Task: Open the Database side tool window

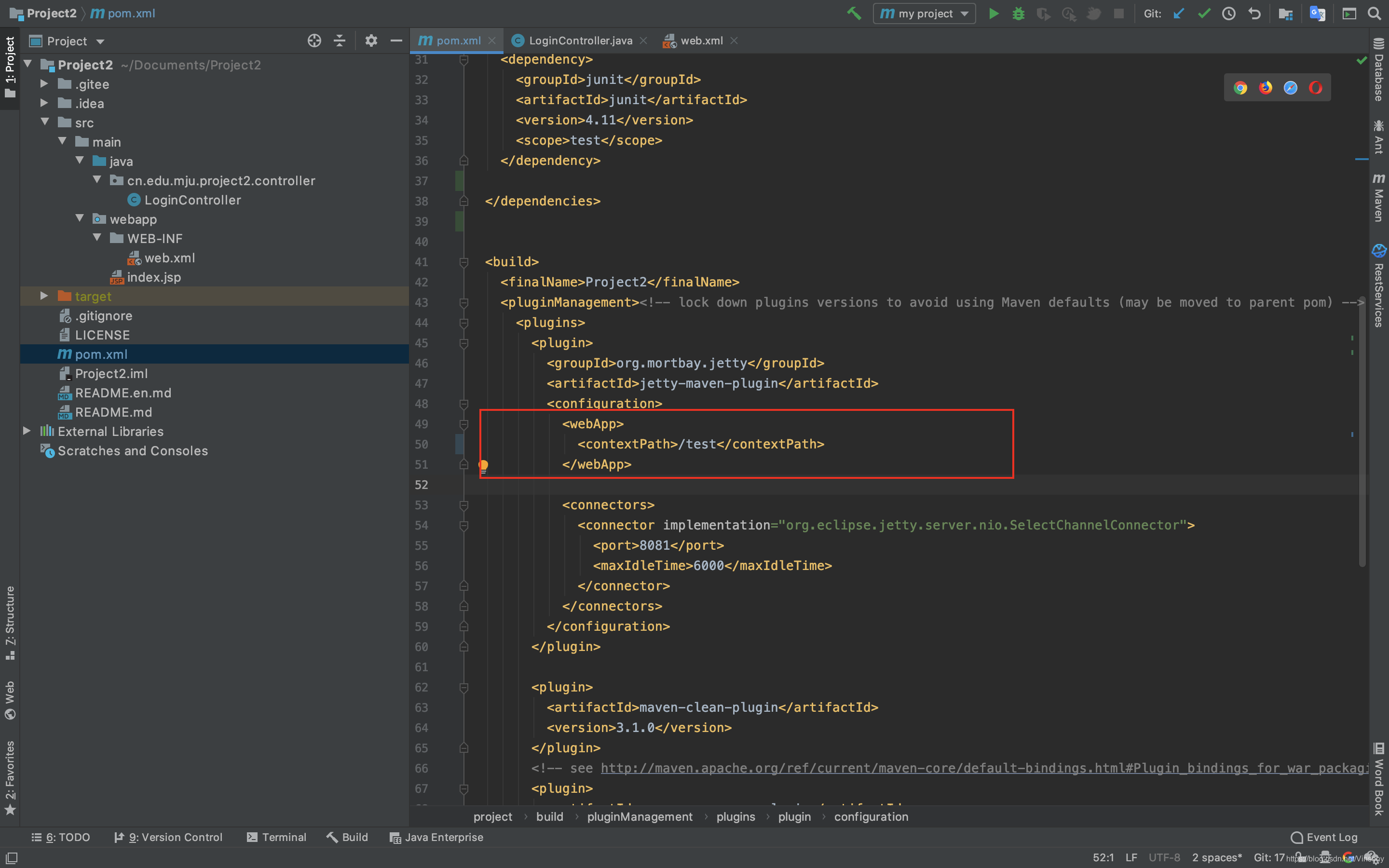Action: 1379,70
